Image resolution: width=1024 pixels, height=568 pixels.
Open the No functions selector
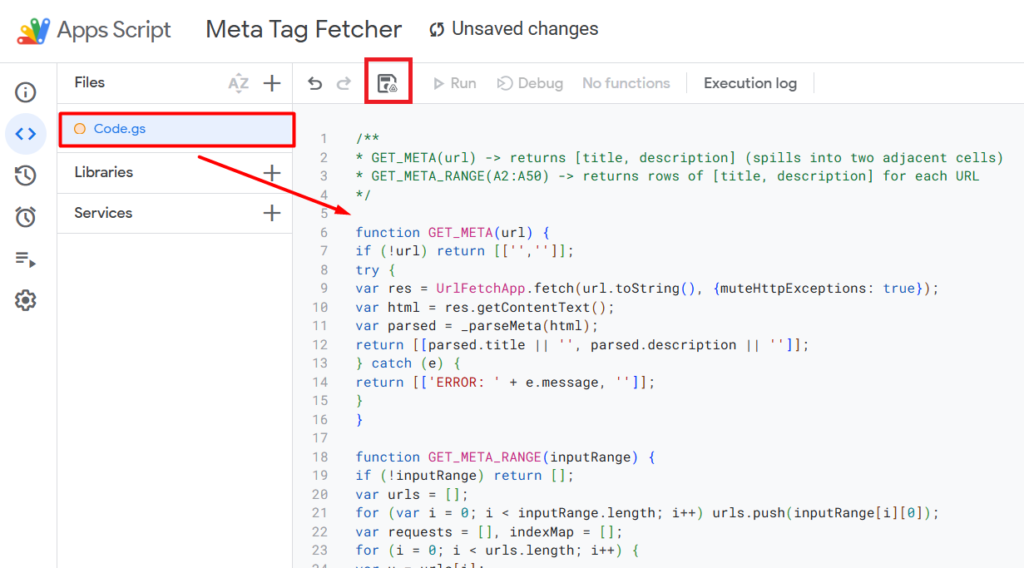tap(626, 84)
